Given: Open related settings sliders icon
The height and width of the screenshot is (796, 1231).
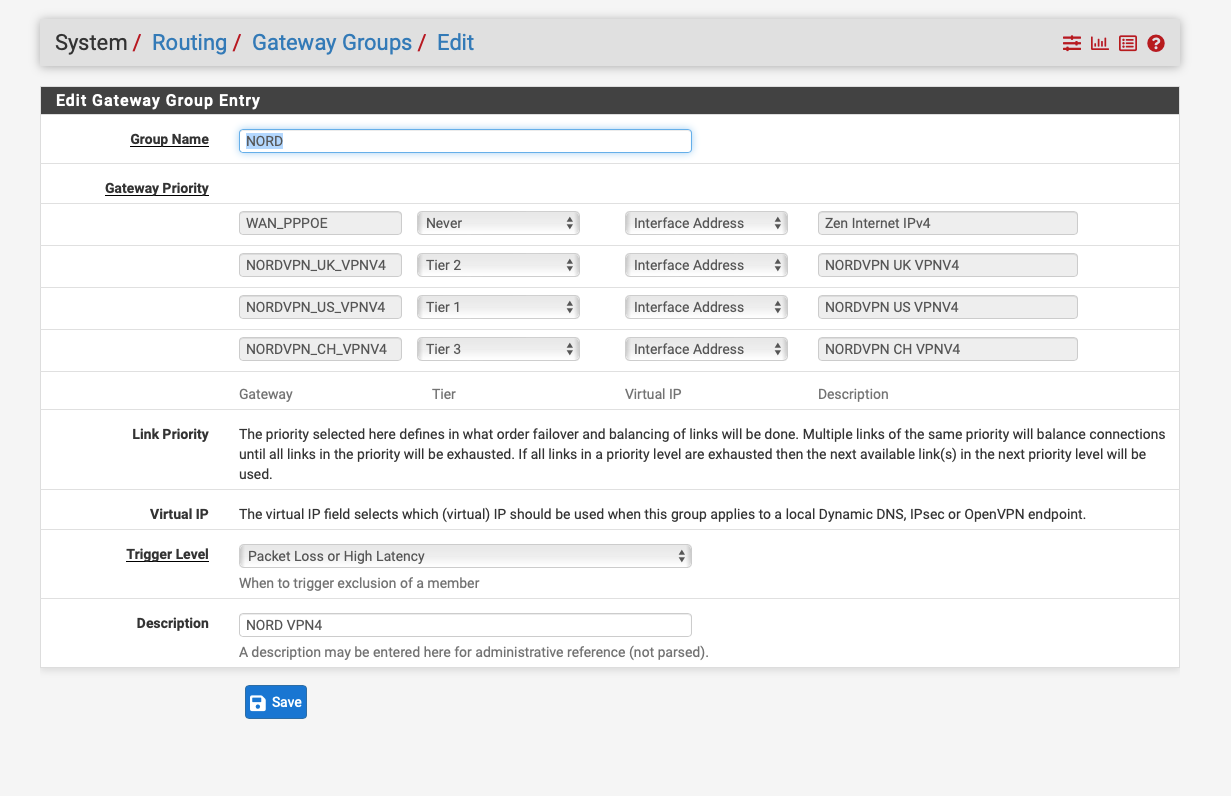Looking at the screenshot, I should point(1072,43).
